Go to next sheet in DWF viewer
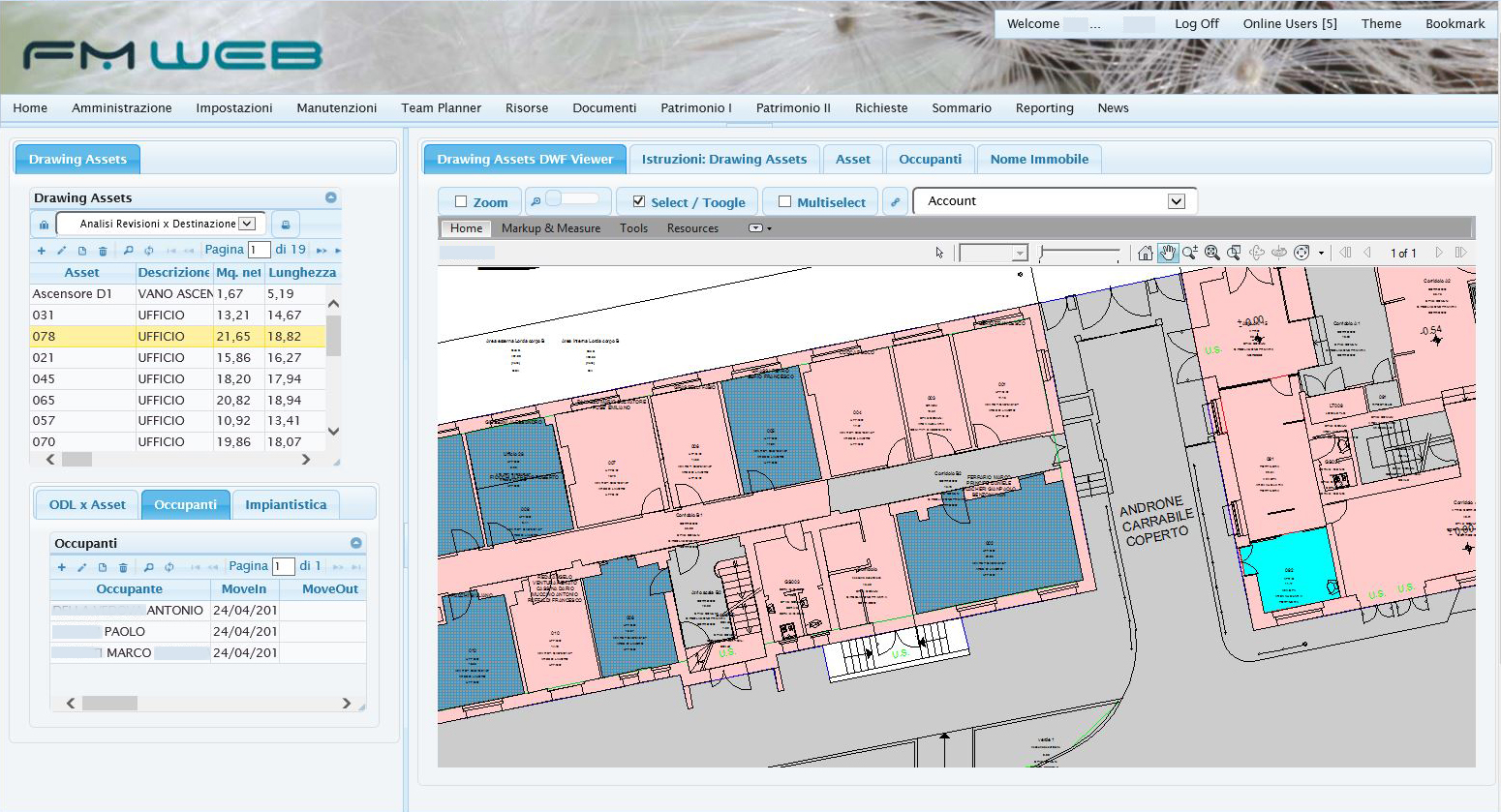 pos(1439,253)
